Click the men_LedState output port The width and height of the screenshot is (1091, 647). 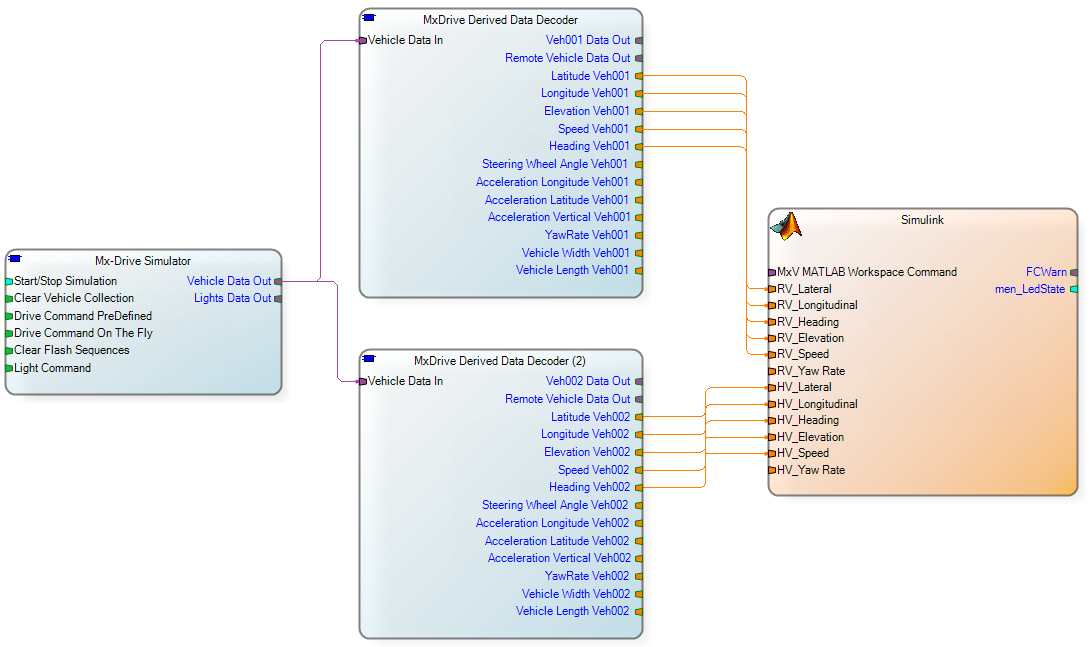(x=1074, y=289)
